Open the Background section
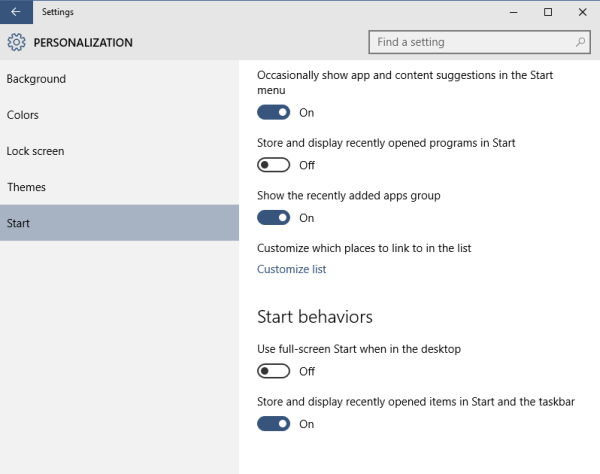The width and height of the screenshot is (600, 474). (x=36, y=79)
